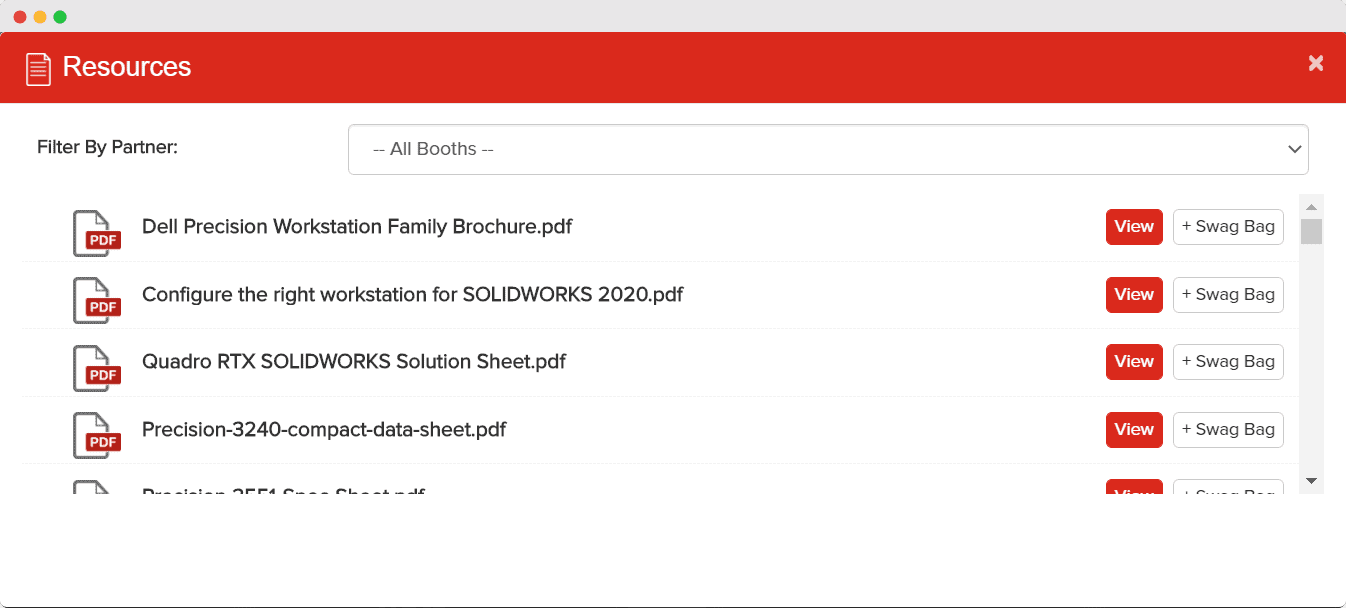This screenshot has height=608, width=1346.
Task: Add the Dell Precision brochure to Swag Bag
Action: click(x=1228, y=226)
